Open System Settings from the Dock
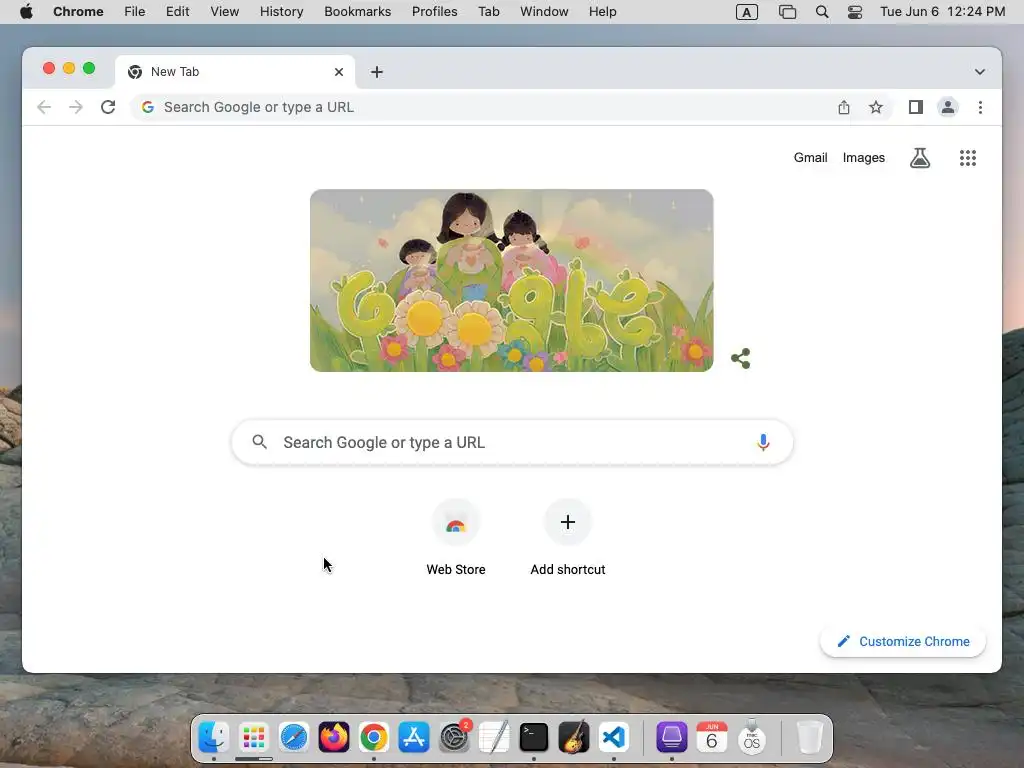The width and height of the screenshot is (1024, 768). point(454,737)
